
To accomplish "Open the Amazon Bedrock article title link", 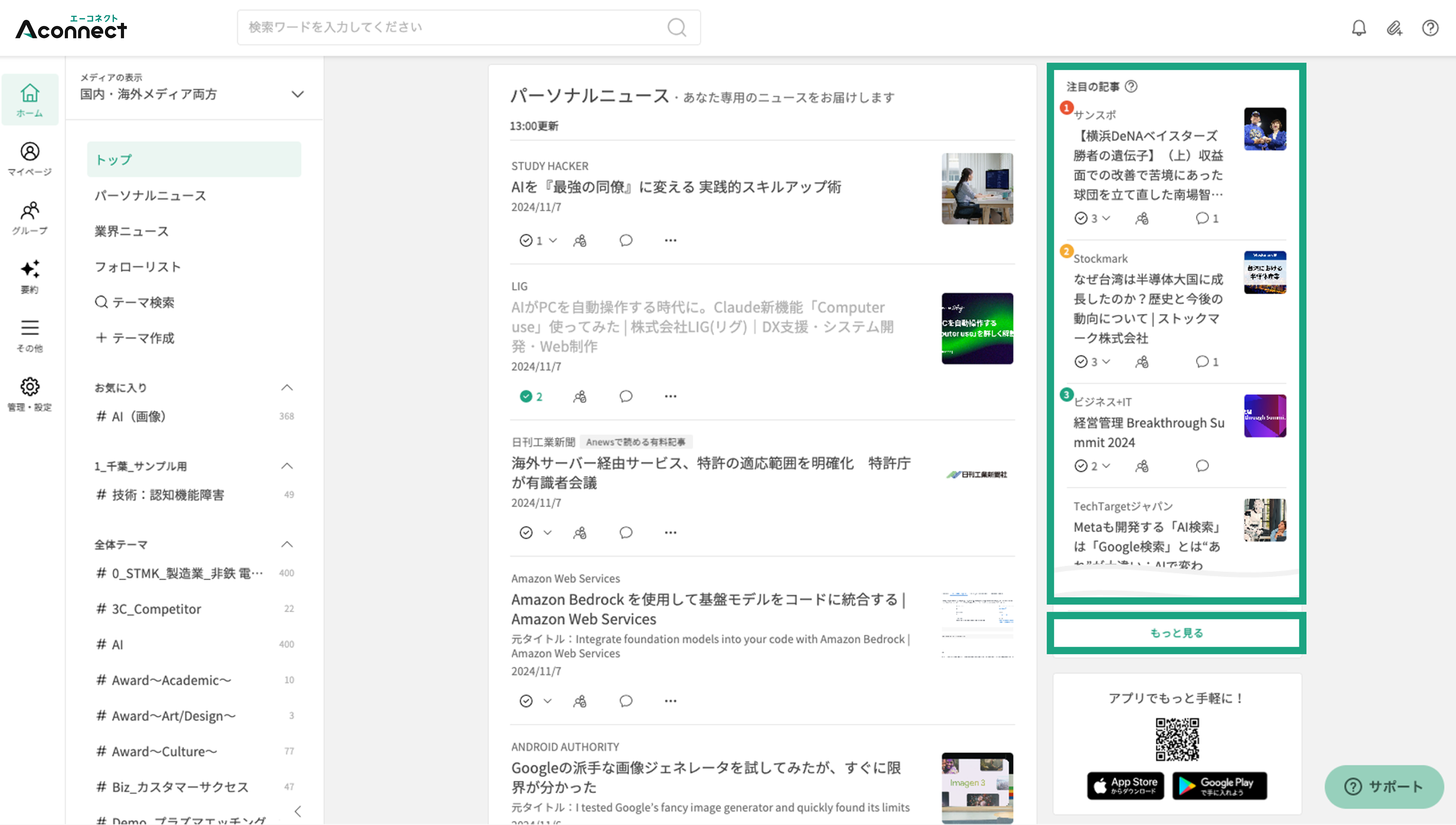I will click(x=708, y=609).
